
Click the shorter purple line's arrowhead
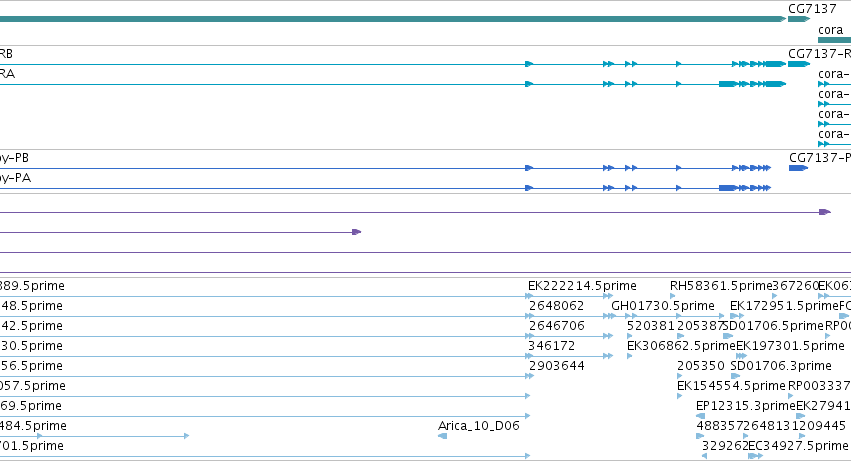(357, 232)
